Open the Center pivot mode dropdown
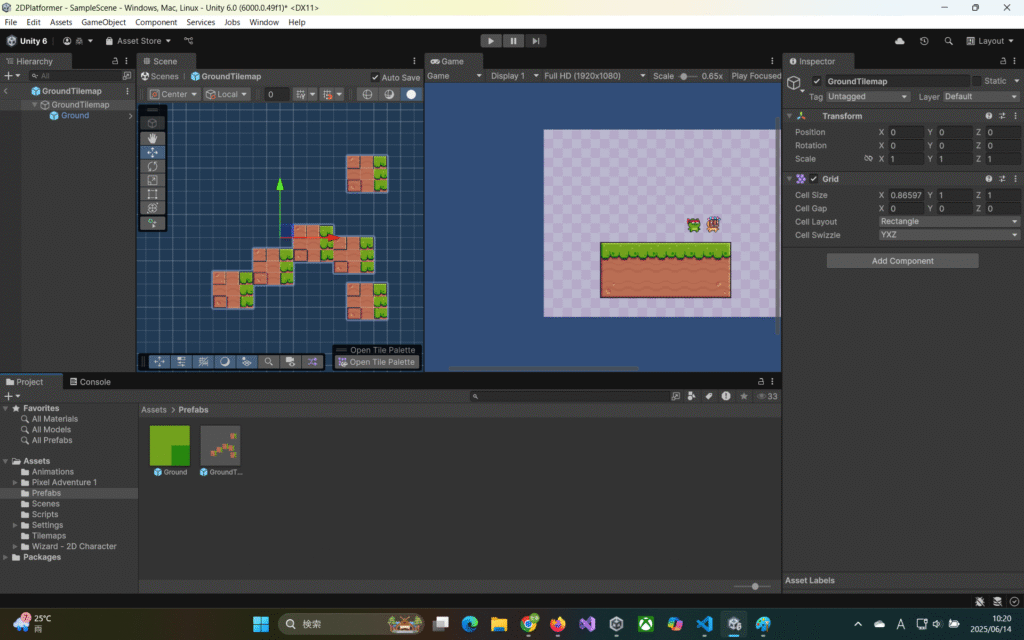 174,94
